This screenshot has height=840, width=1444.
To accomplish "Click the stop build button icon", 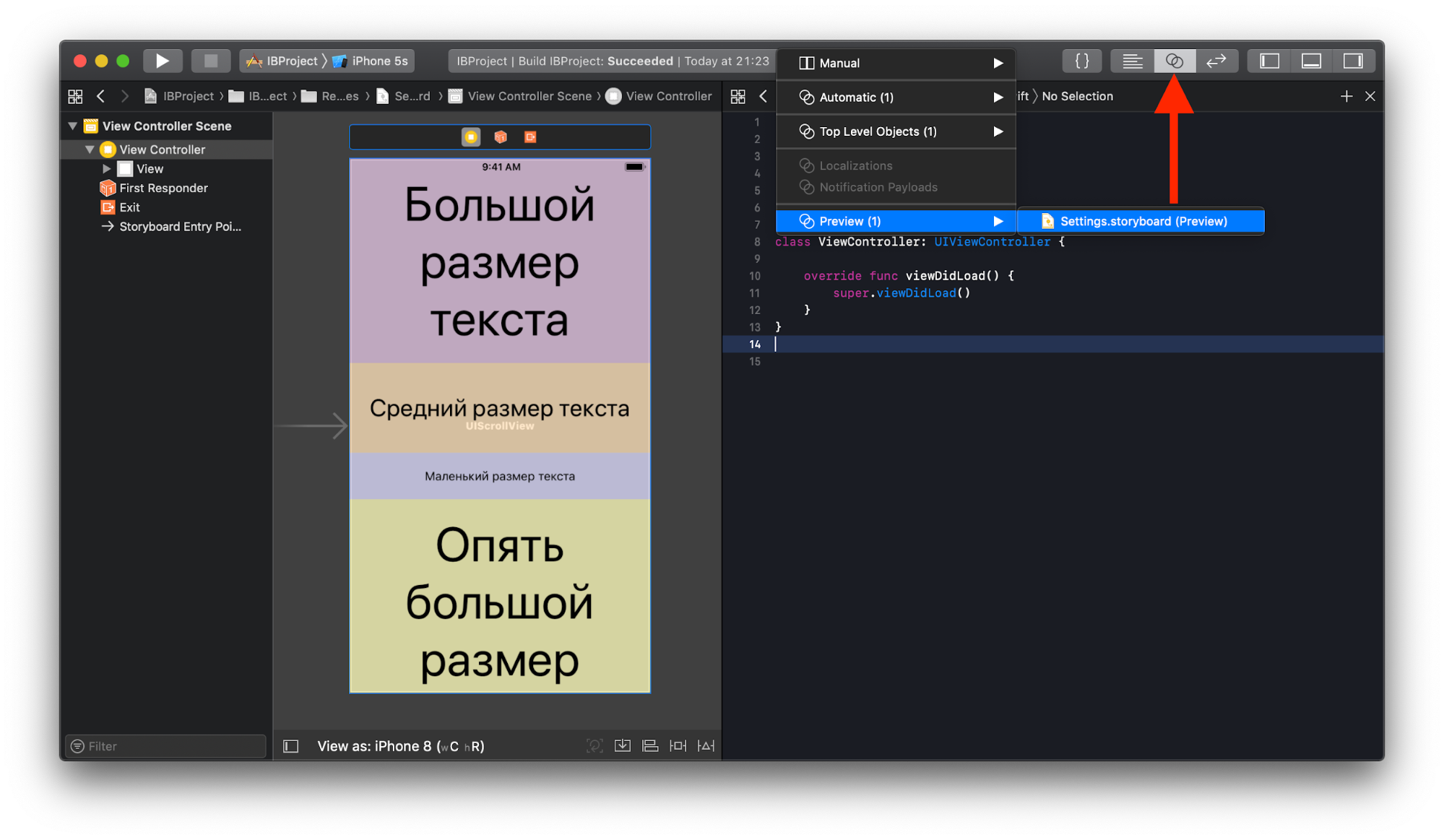I will point(199,61).
